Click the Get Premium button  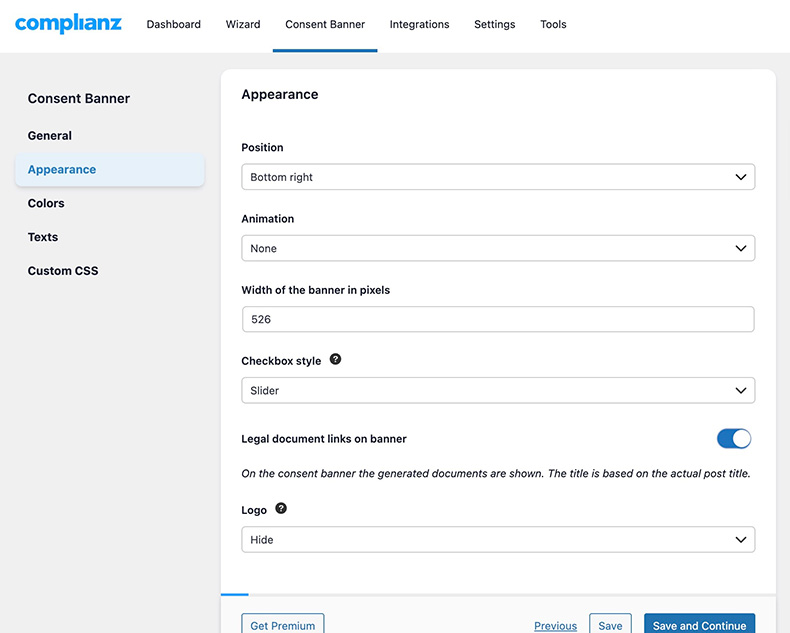[283, 625]
